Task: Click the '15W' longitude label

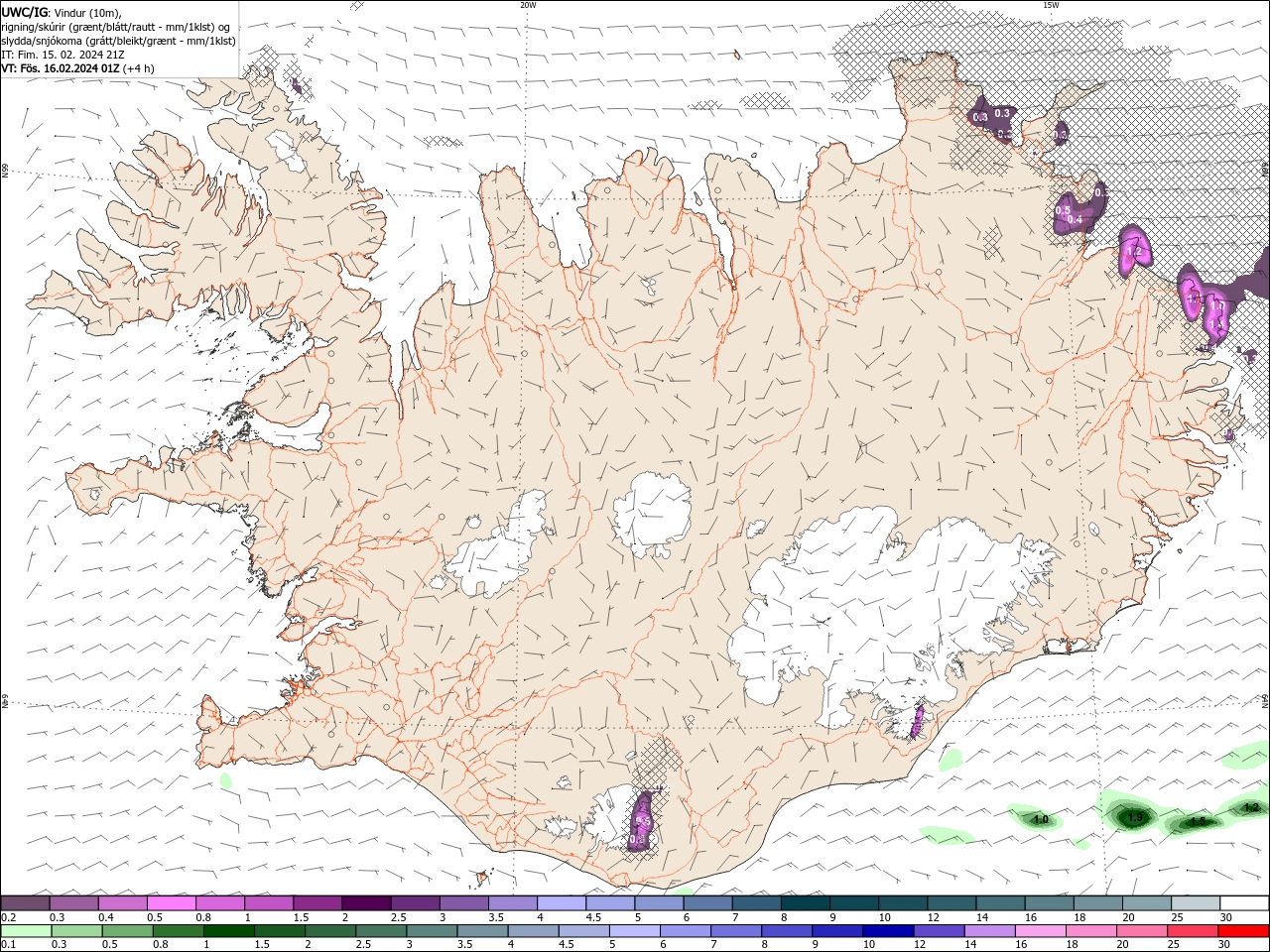Action: [x=1051, y=5]
